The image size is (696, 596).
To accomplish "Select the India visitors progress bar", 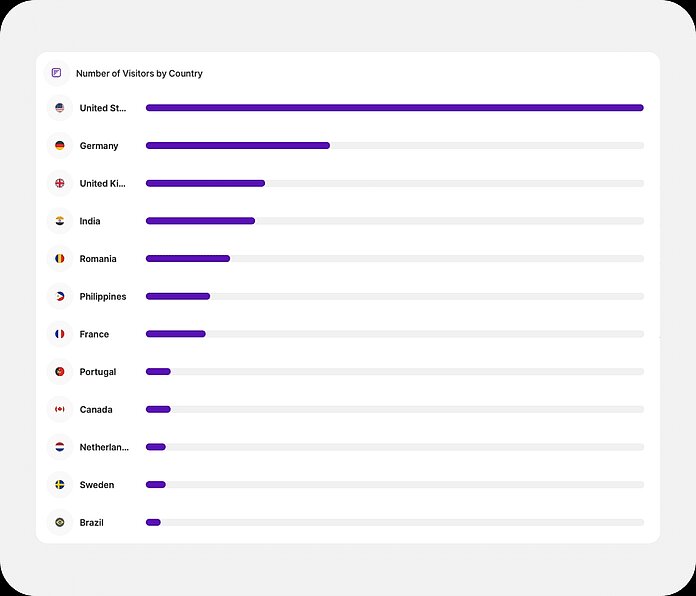I will (x=200, y=221).
